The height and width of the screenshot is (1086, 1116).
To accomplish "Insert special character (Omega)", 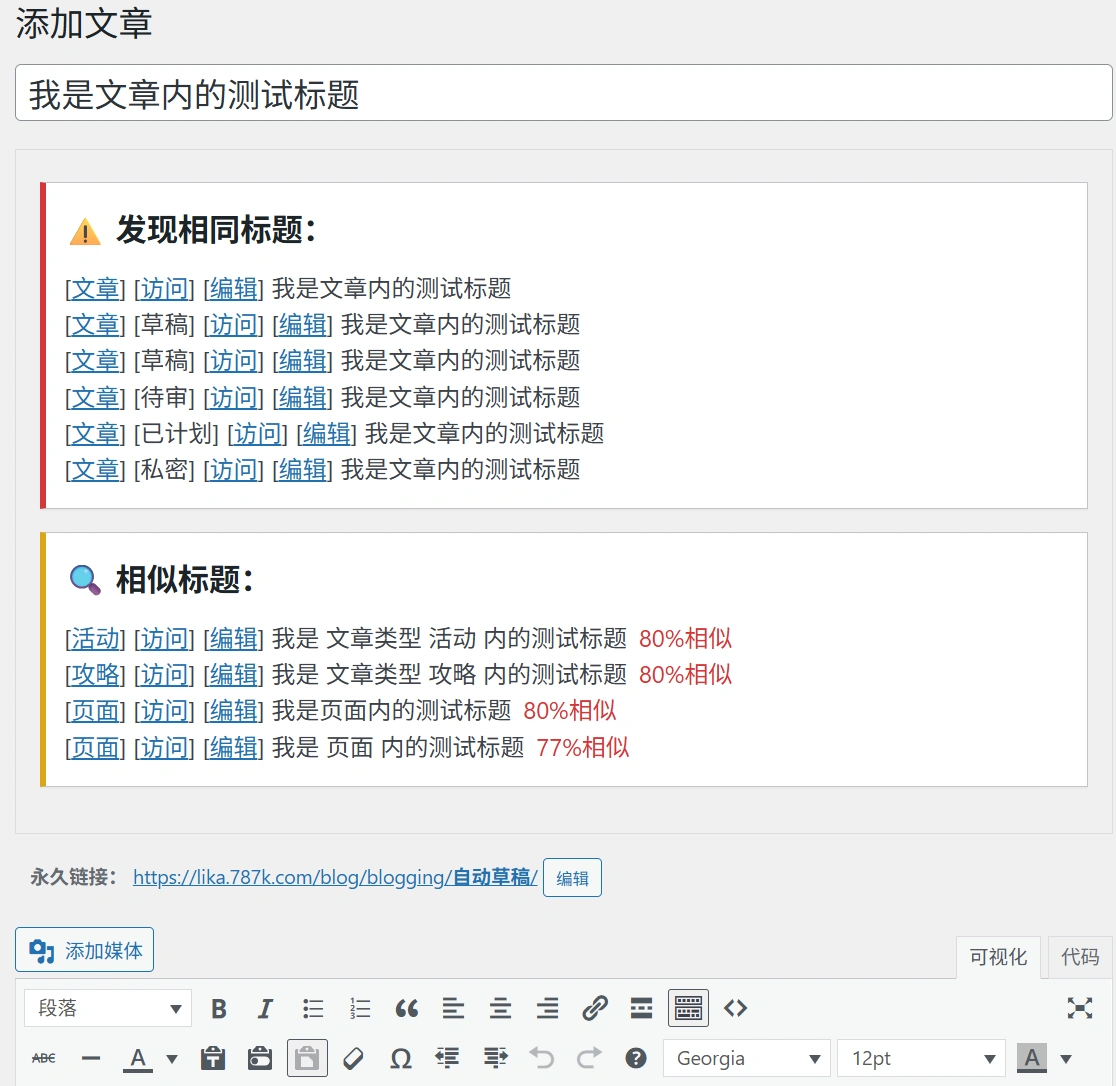I will pyautogui.click(x=401, y=1058).
